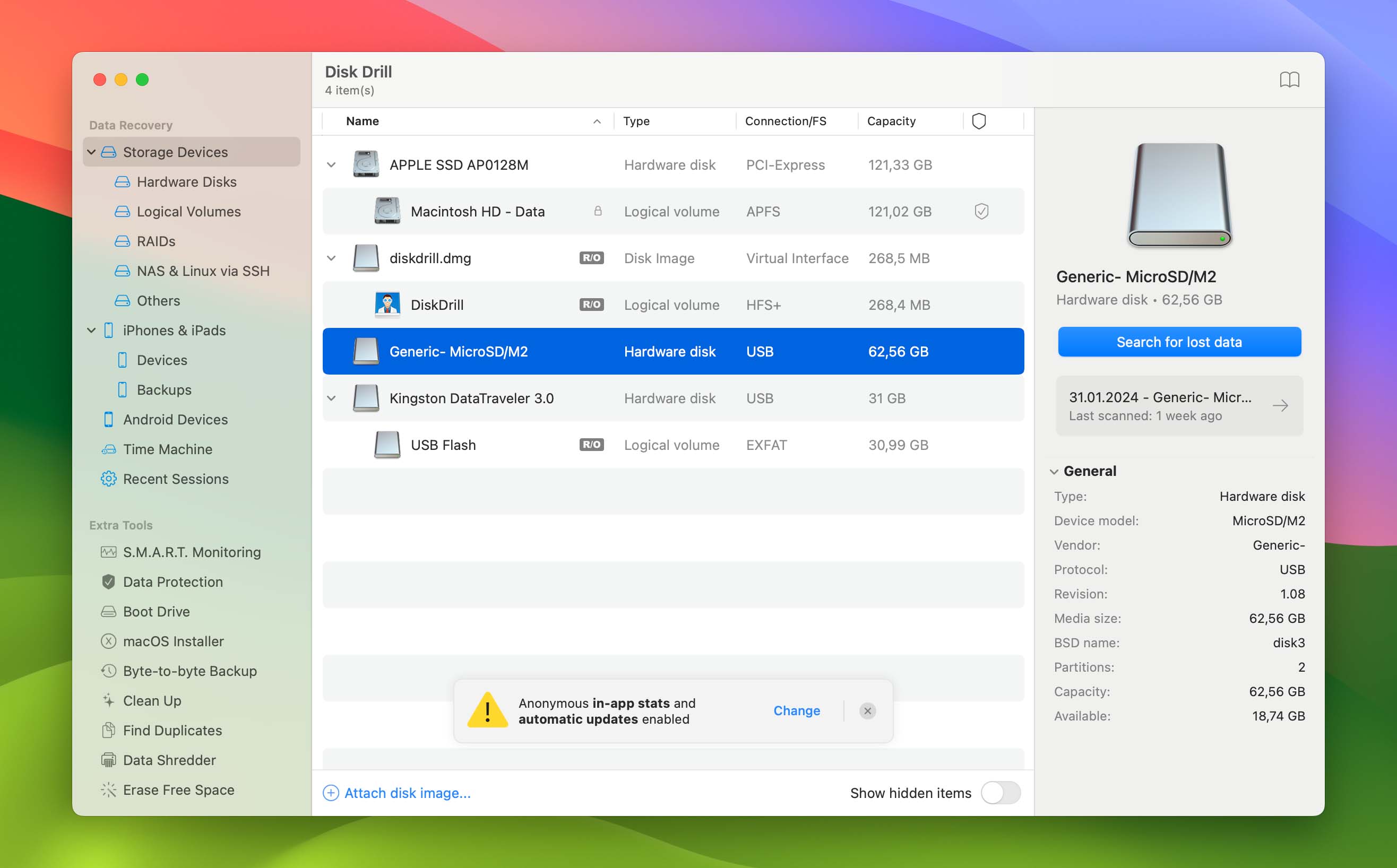Collapse APPLE SSD AP0128M row
The height and width of the screenshot is (868, 1397).
331,165
